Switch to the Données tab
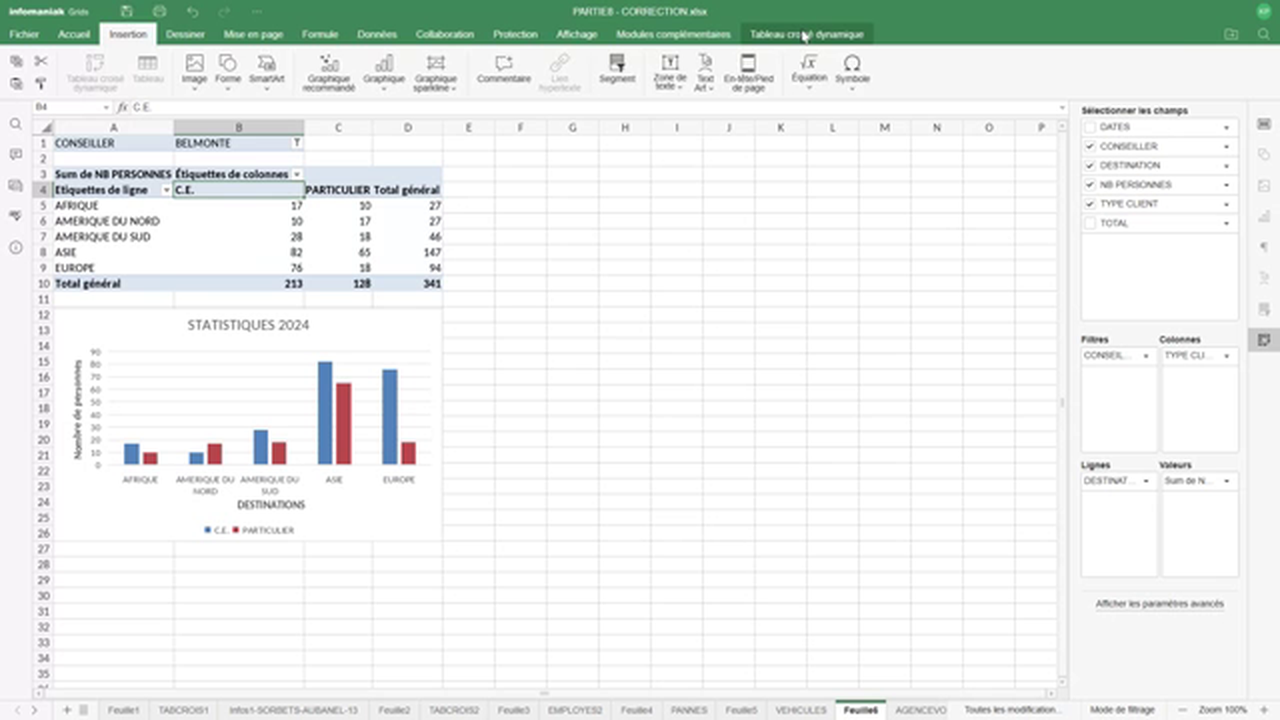1280x720 pixels. pyautogui.click(x=377, y=34)
